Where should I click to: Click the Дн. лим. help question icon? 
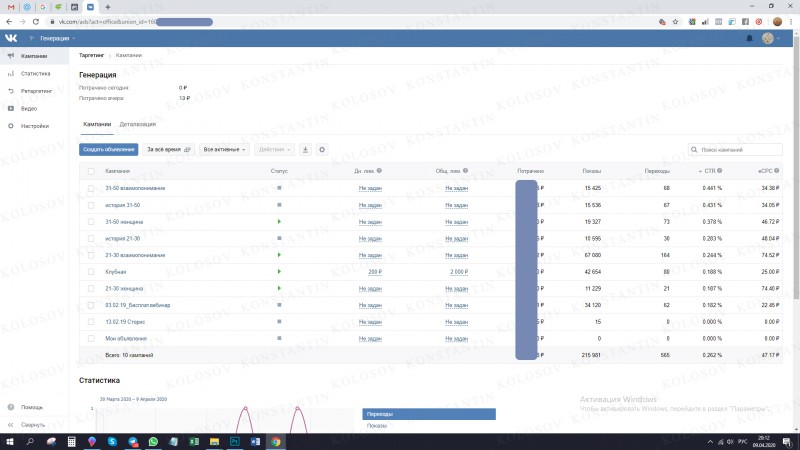click(x=379, y=171)
